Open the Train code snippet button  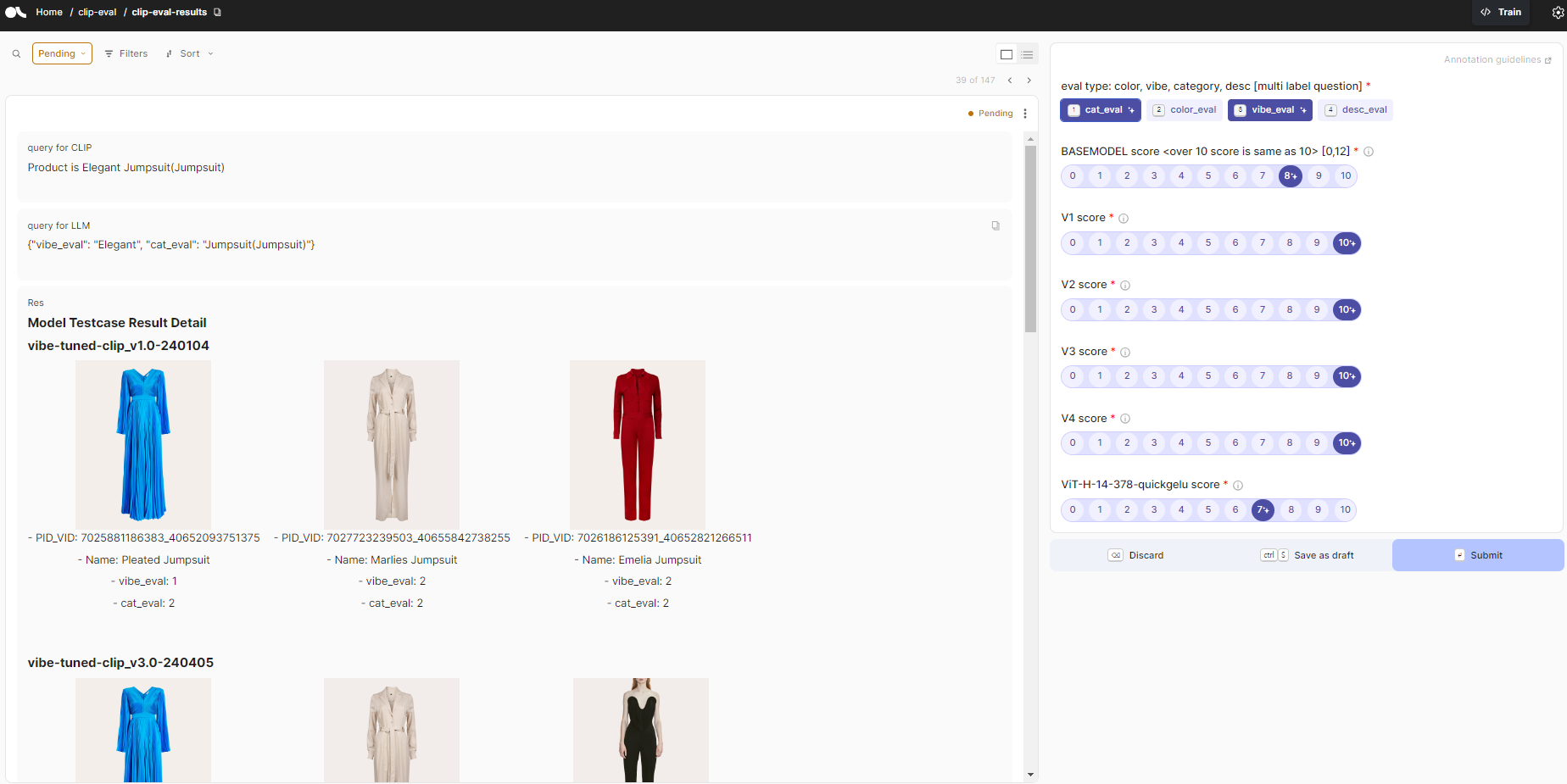[x=1501, y=13]
